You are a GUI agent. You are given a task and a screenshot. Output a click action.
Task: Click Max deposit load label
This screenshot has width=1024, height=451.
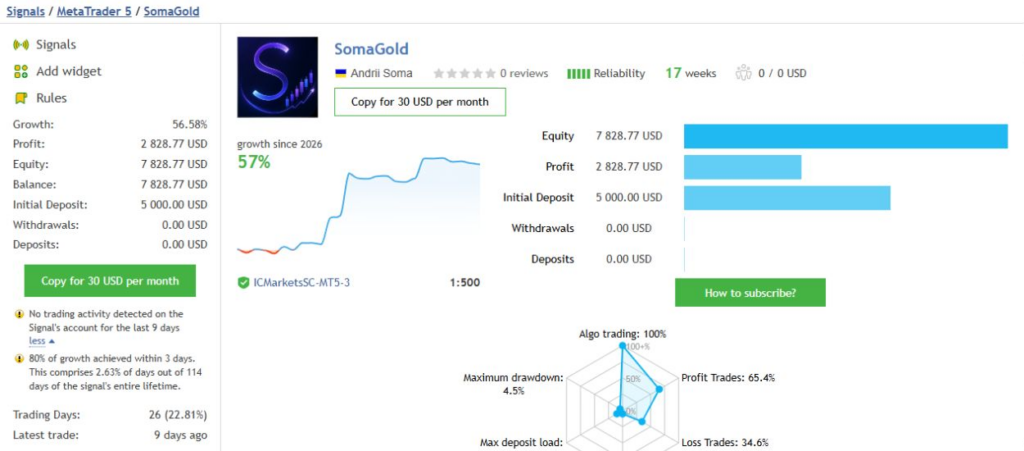(x=521, y=443)
